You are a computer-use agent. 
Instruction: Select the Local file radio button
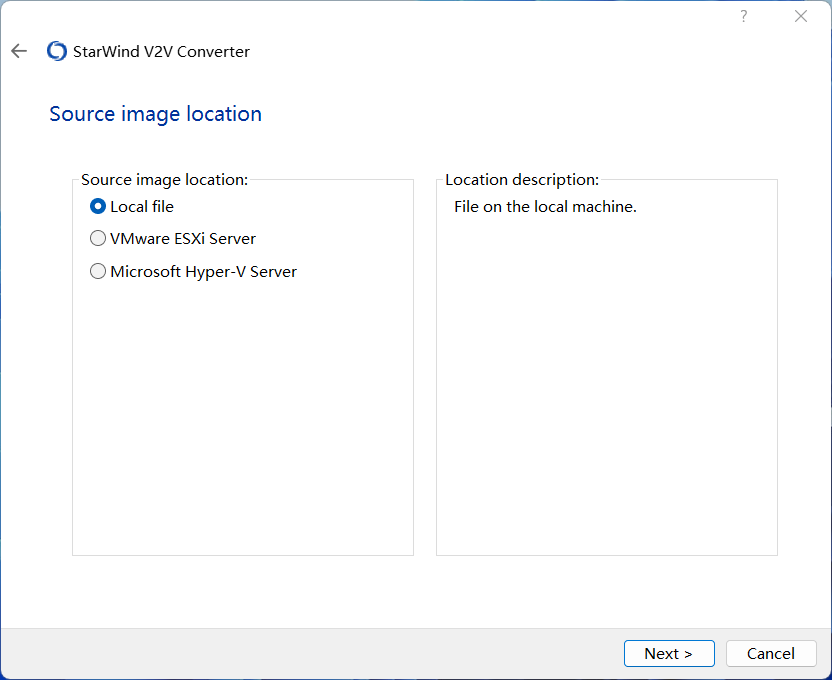98,207
